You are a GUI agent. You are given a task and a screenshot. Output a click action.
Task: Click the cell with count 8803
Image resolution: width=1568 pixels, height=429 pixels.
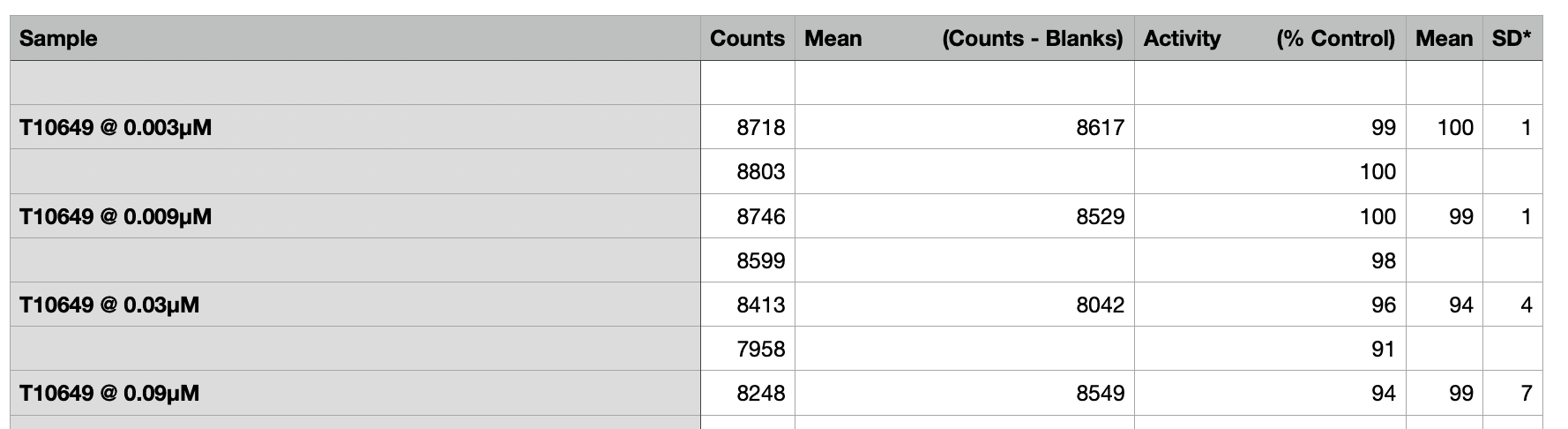(748, 171)
